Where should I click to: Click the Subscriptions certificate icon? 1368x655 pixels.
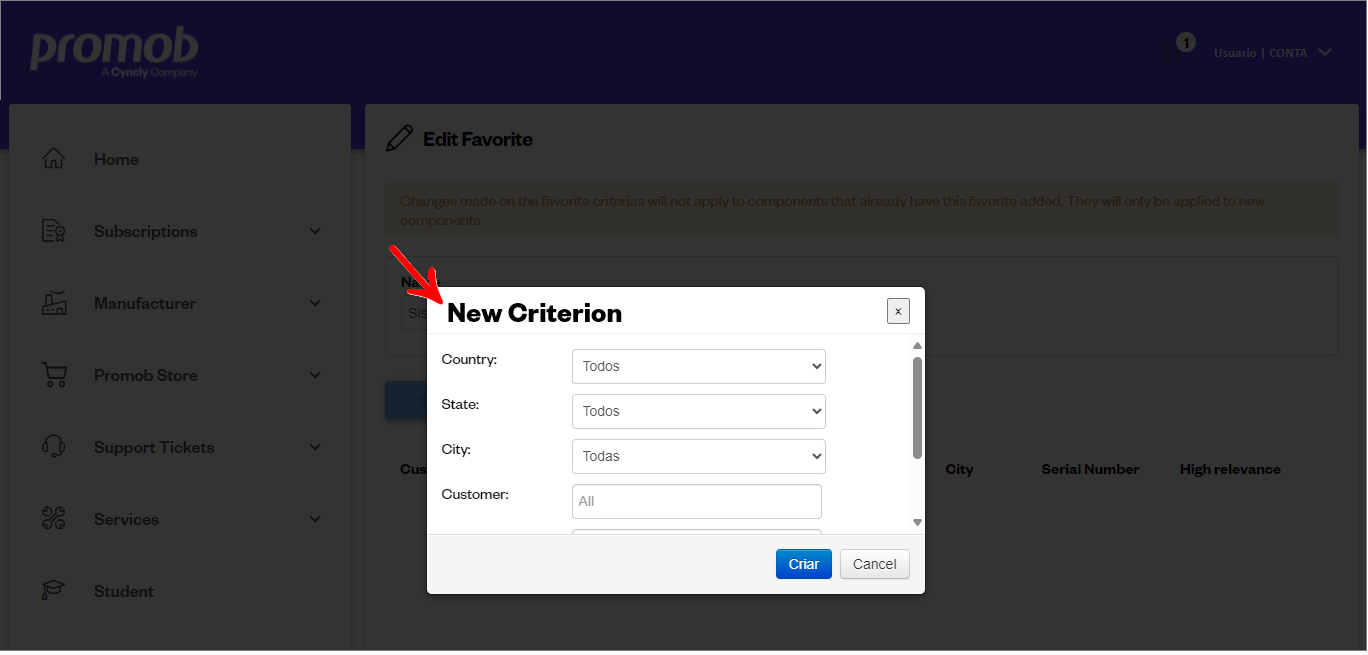(x=54, y=231)
